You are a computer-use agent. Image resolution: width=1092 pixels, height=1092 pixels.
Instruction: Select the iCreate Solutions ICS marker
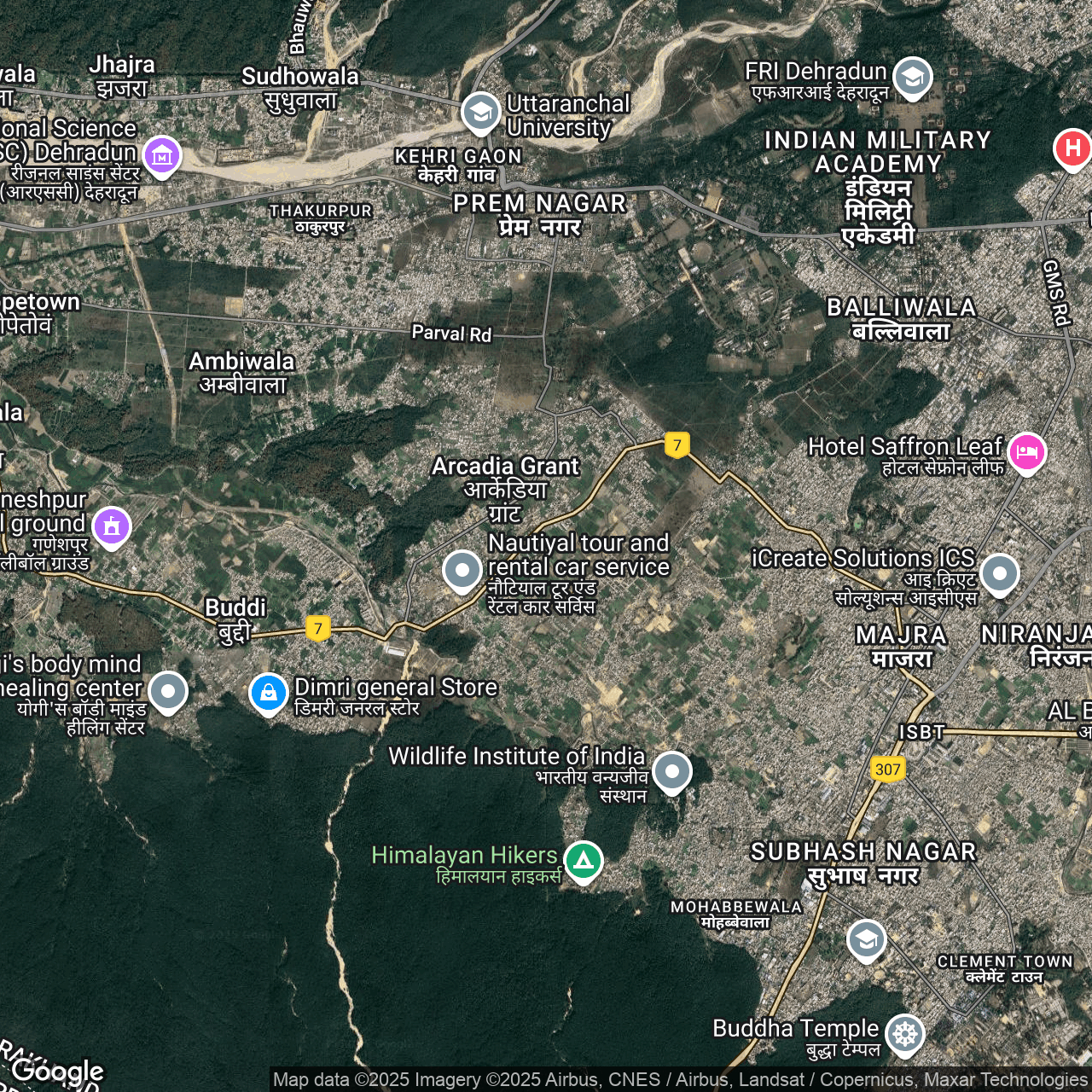[999, 573]
